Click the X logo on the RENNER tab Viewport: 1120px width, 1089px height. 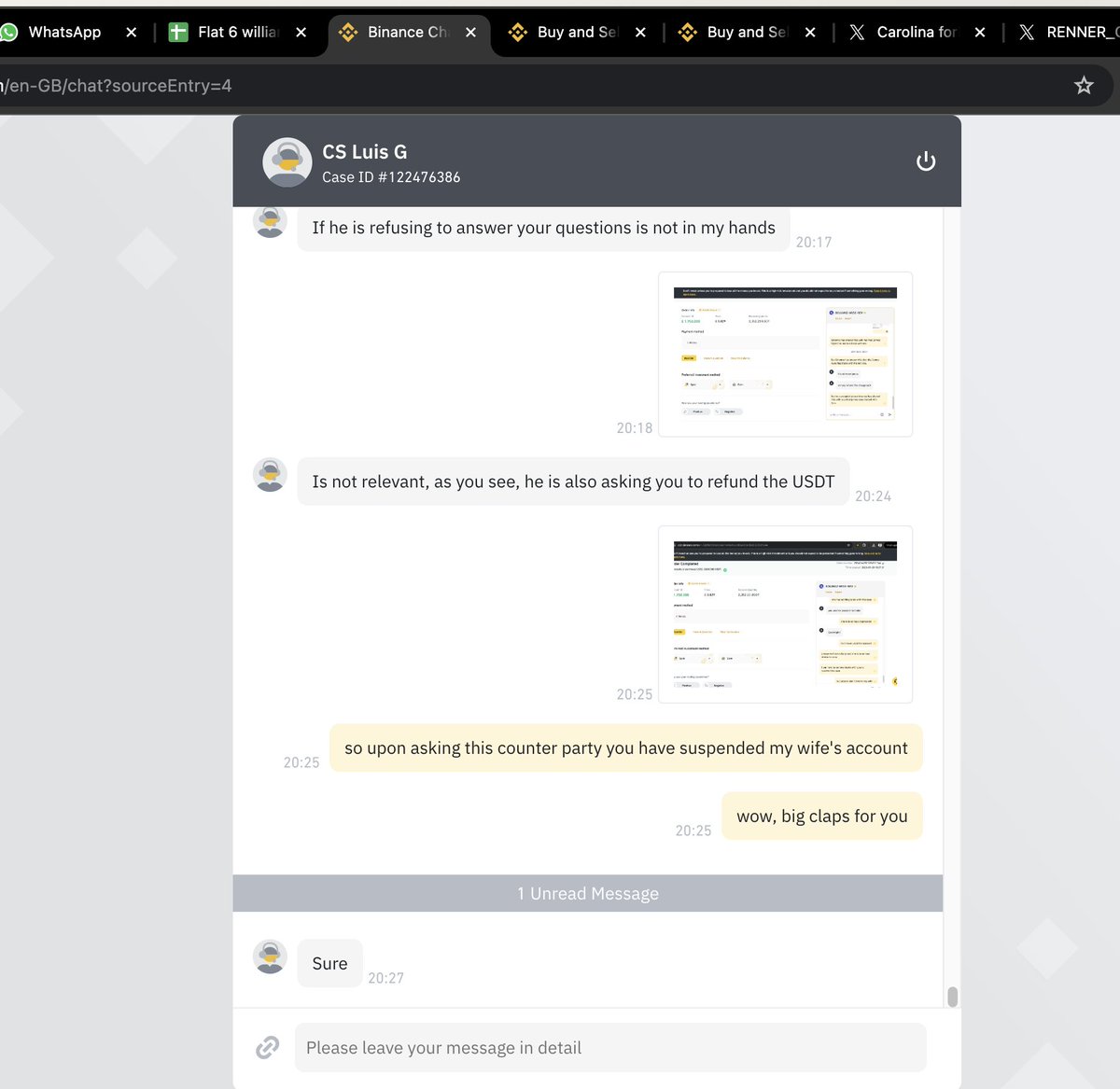1027,32
